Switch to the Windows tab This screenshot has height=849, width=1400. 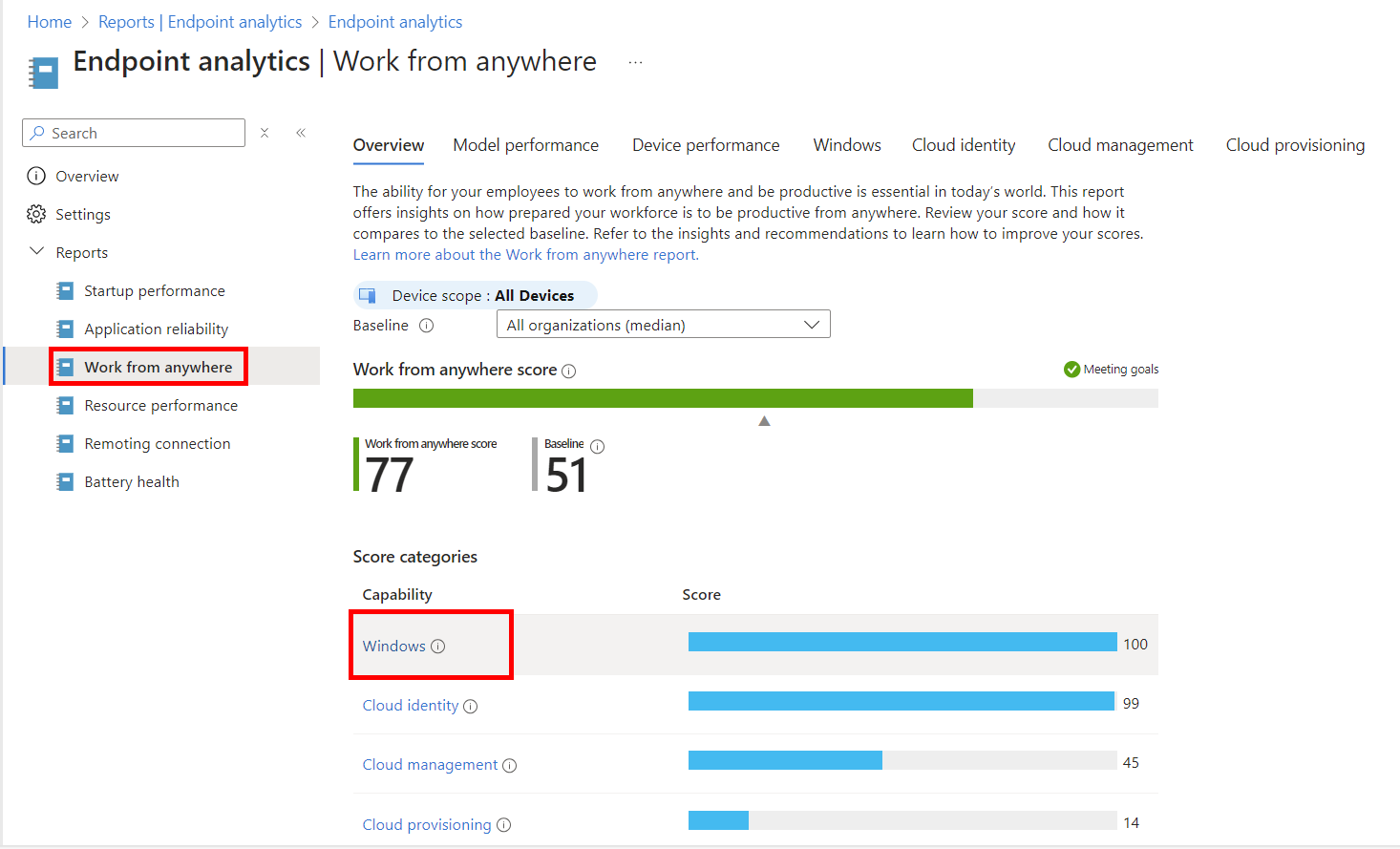coord(847,145)
